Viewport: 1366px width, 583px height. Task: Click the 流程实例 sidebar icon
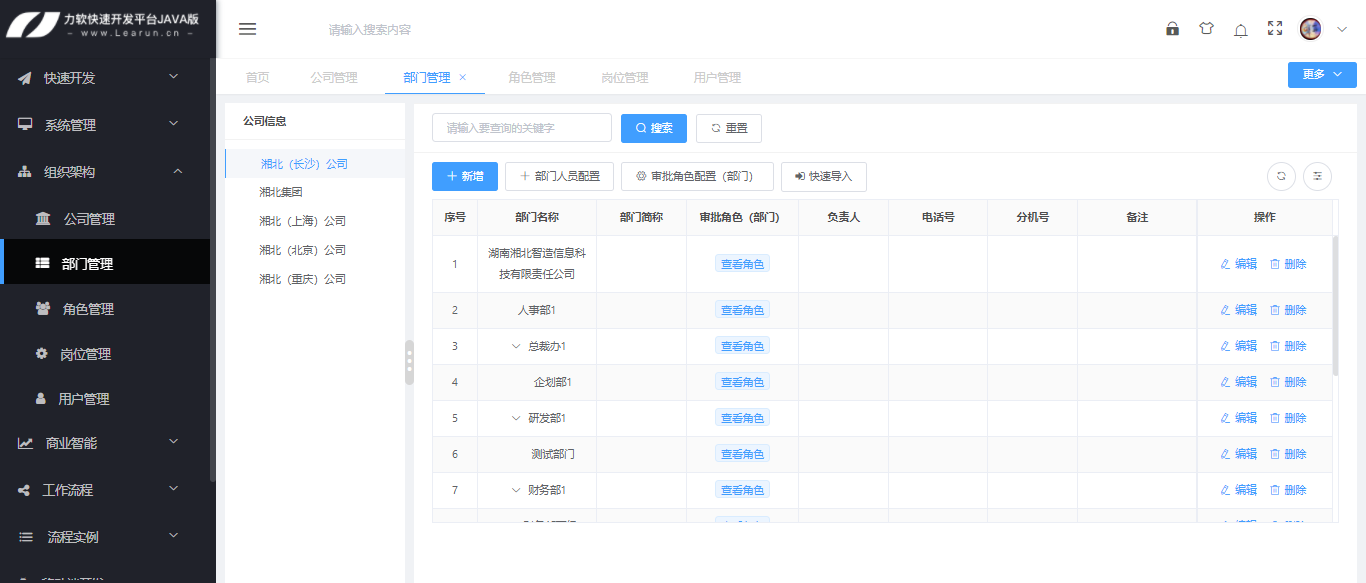27,535
